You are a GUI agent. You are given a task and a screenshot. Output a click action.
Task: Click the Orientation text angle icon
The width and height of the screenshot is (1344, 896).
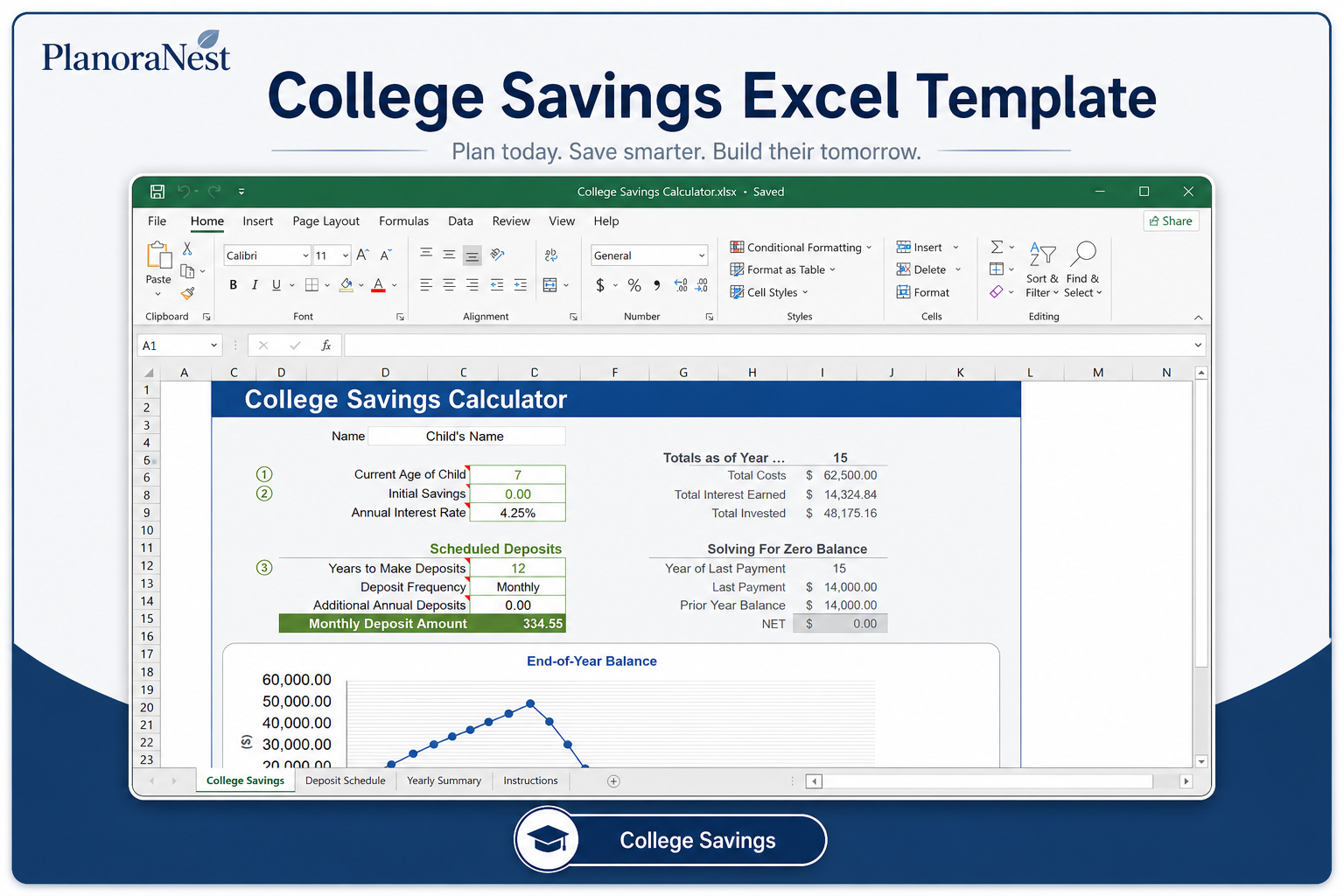497,255
